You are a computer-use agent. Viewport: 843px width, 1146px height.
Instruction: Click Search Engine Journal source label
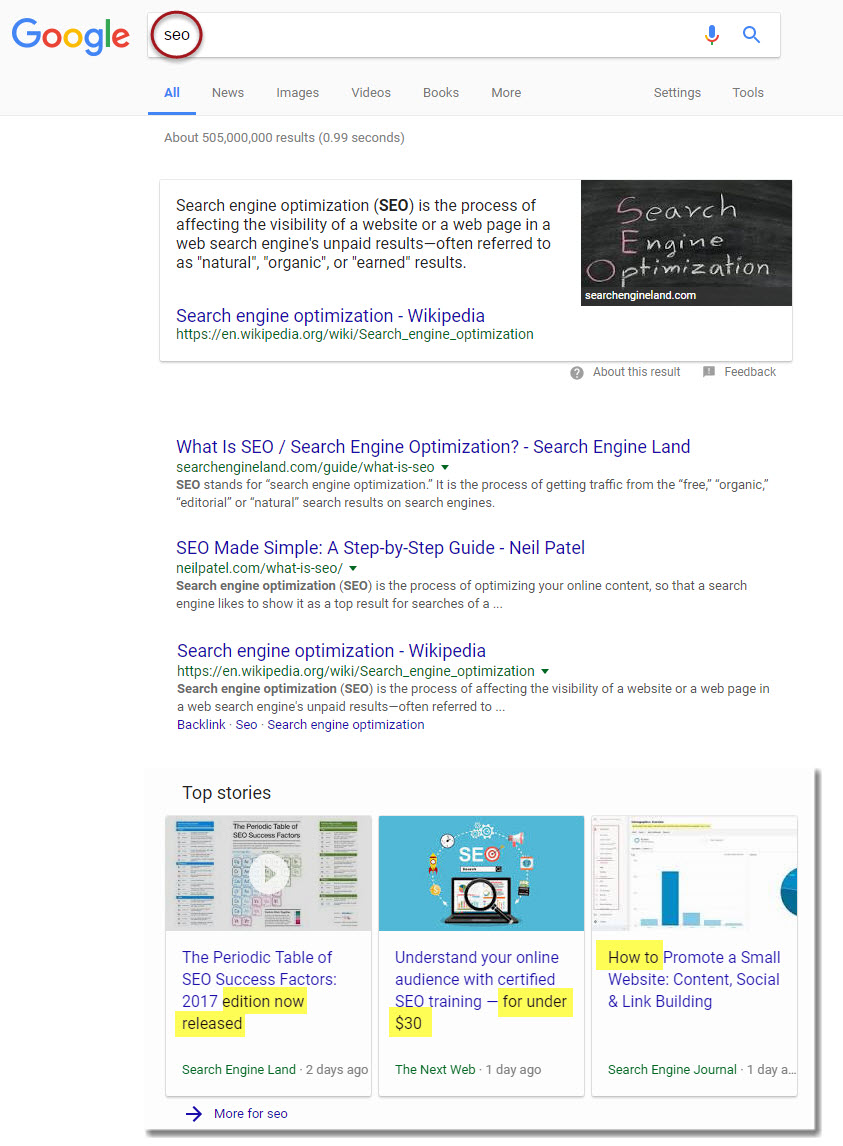point(672,1069)
